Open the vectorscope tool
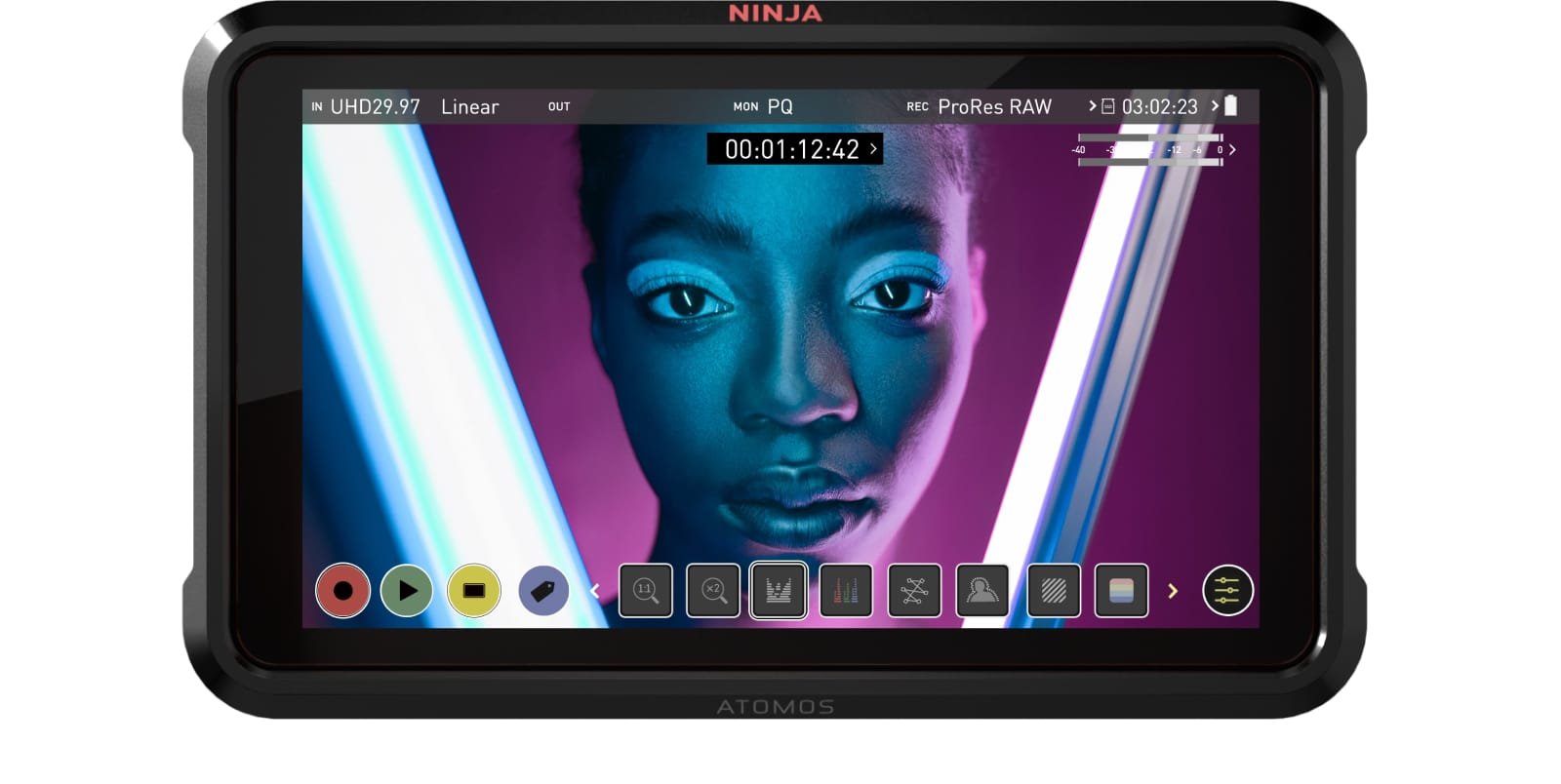Screen dimensions: 1561x784 pos(914,591)
